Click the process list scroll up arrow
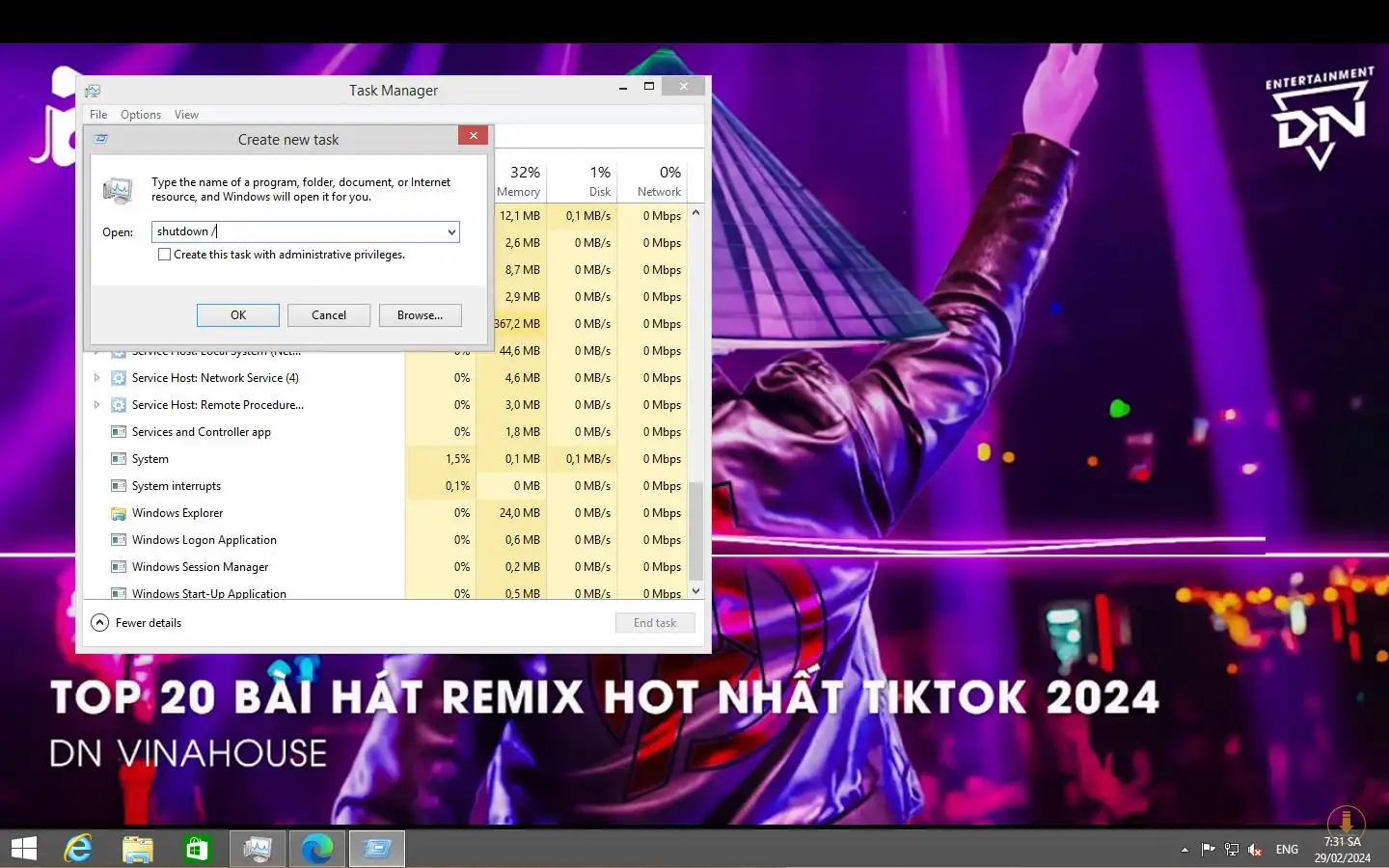 coord(695,212)
